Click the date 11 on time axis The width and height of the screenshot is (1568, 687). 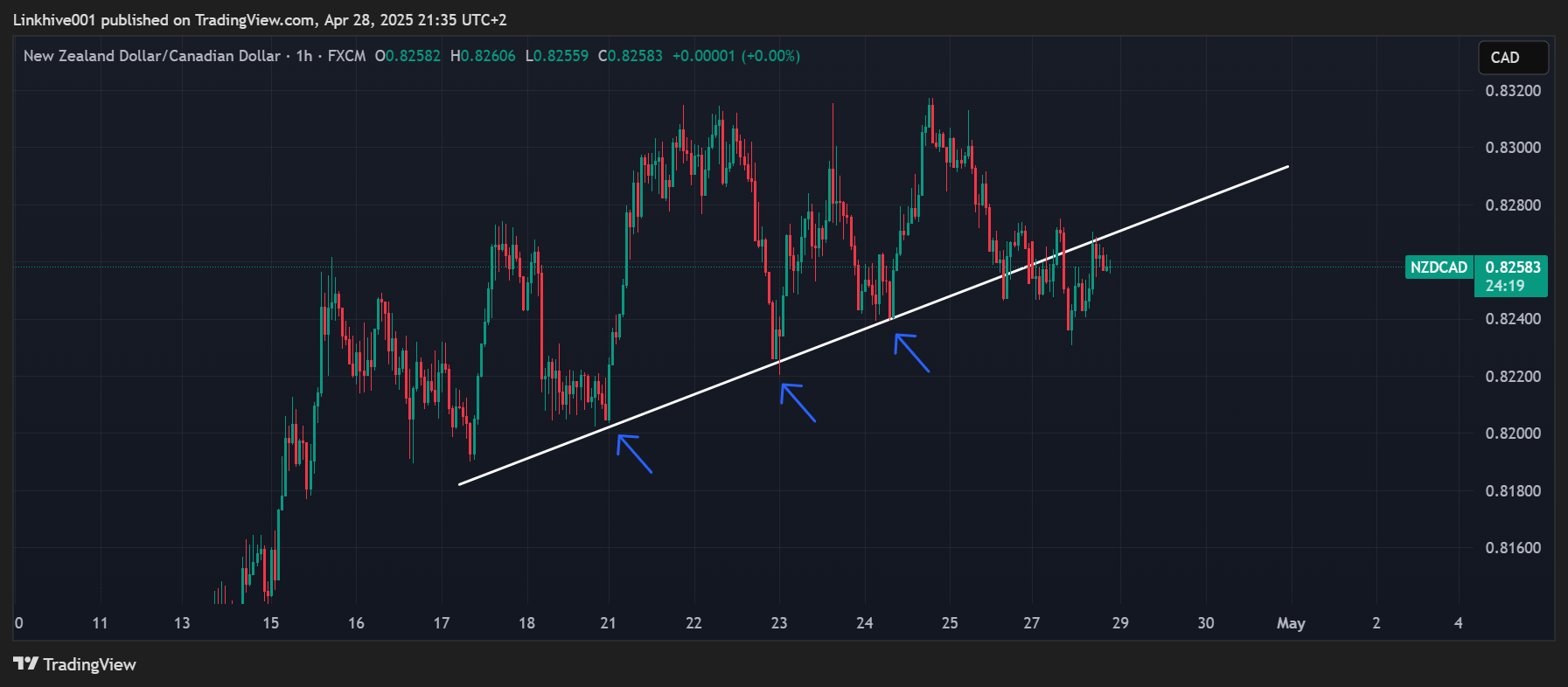click(100, 623)
